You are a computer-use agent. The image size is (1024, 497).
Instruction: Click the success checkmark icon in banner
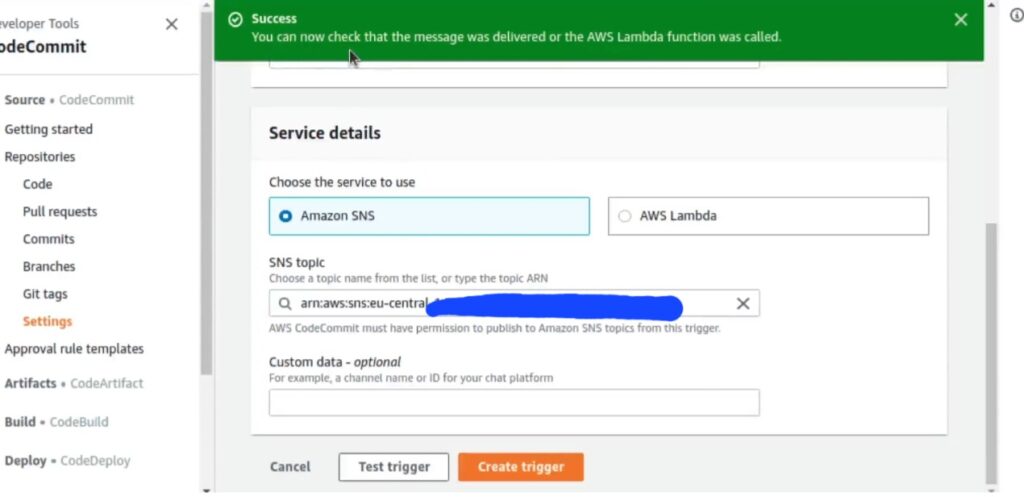(x=235, y=20)
